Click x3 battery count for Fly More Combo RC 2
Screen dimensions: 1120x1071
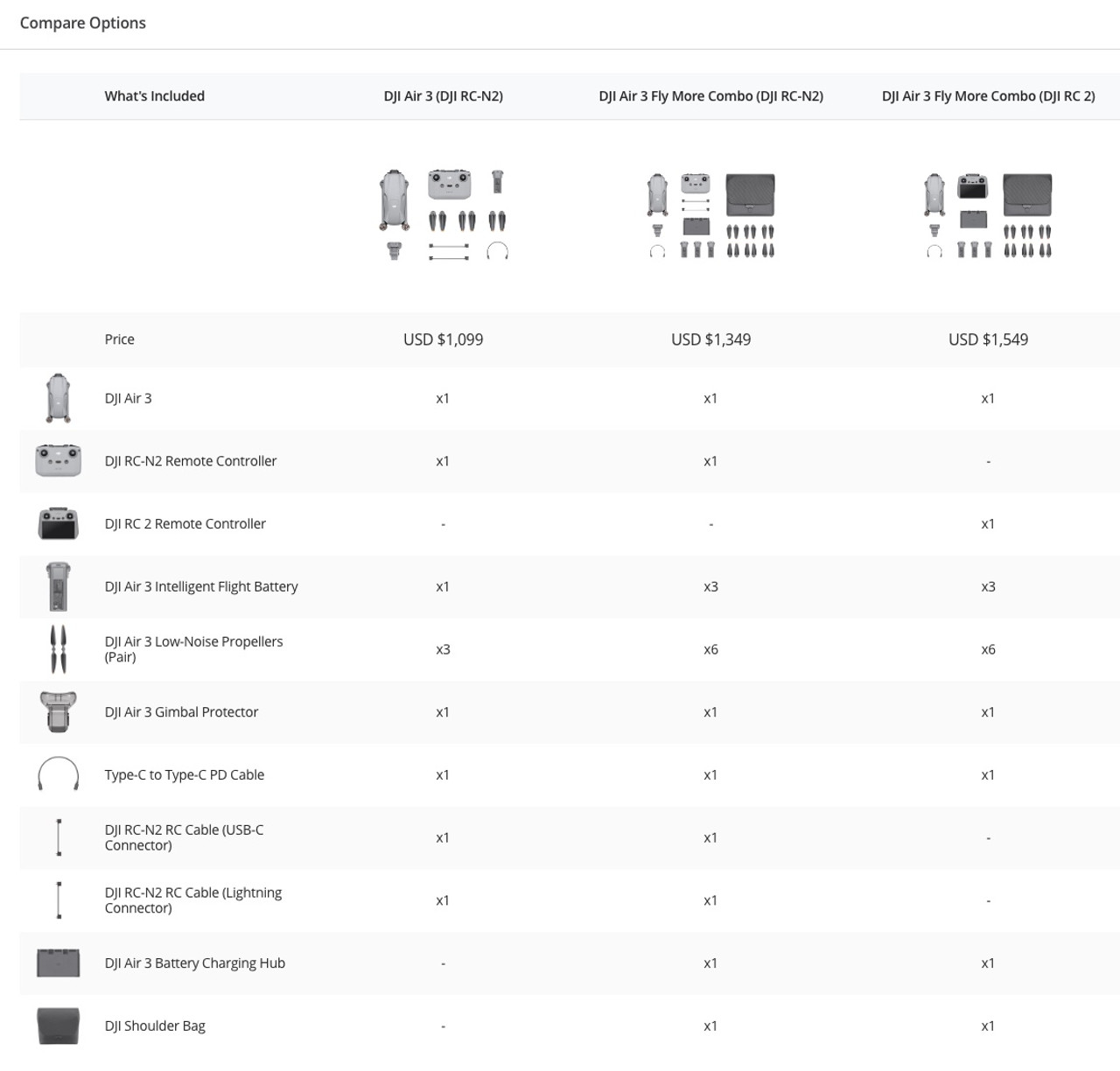[989, 586]
